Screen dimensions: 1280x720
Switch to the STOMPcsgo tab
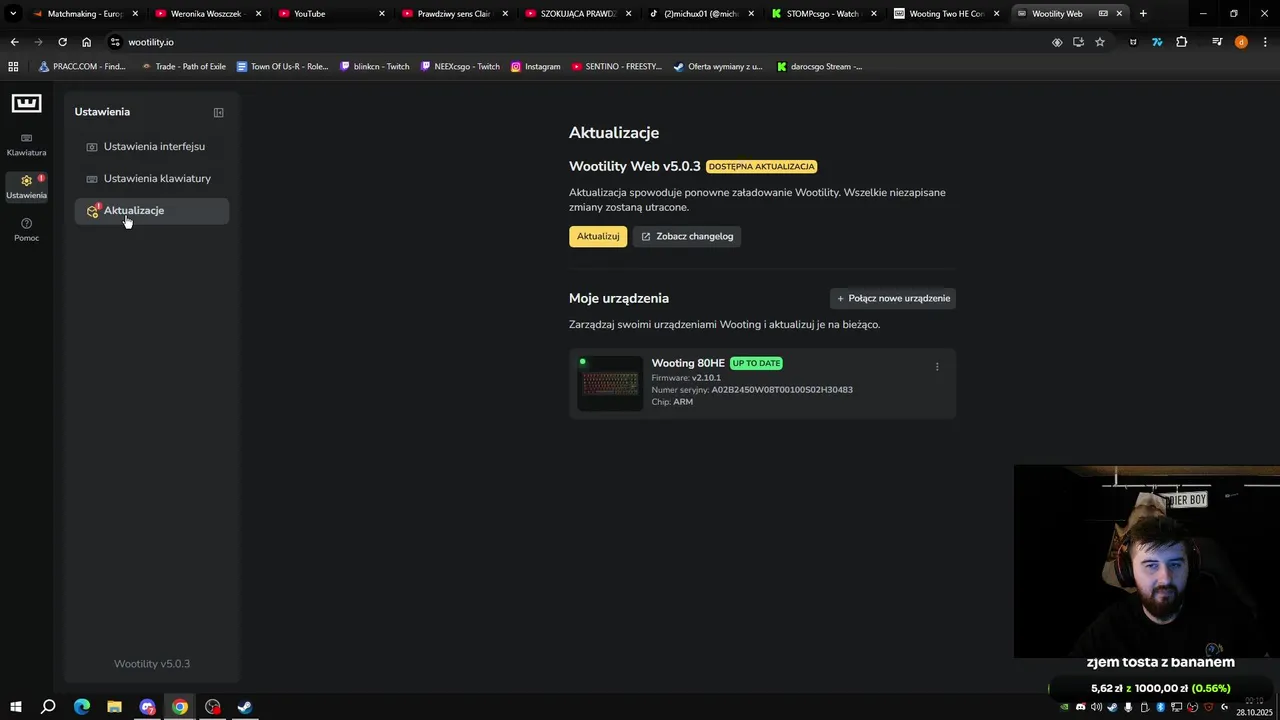coord(824,14)
